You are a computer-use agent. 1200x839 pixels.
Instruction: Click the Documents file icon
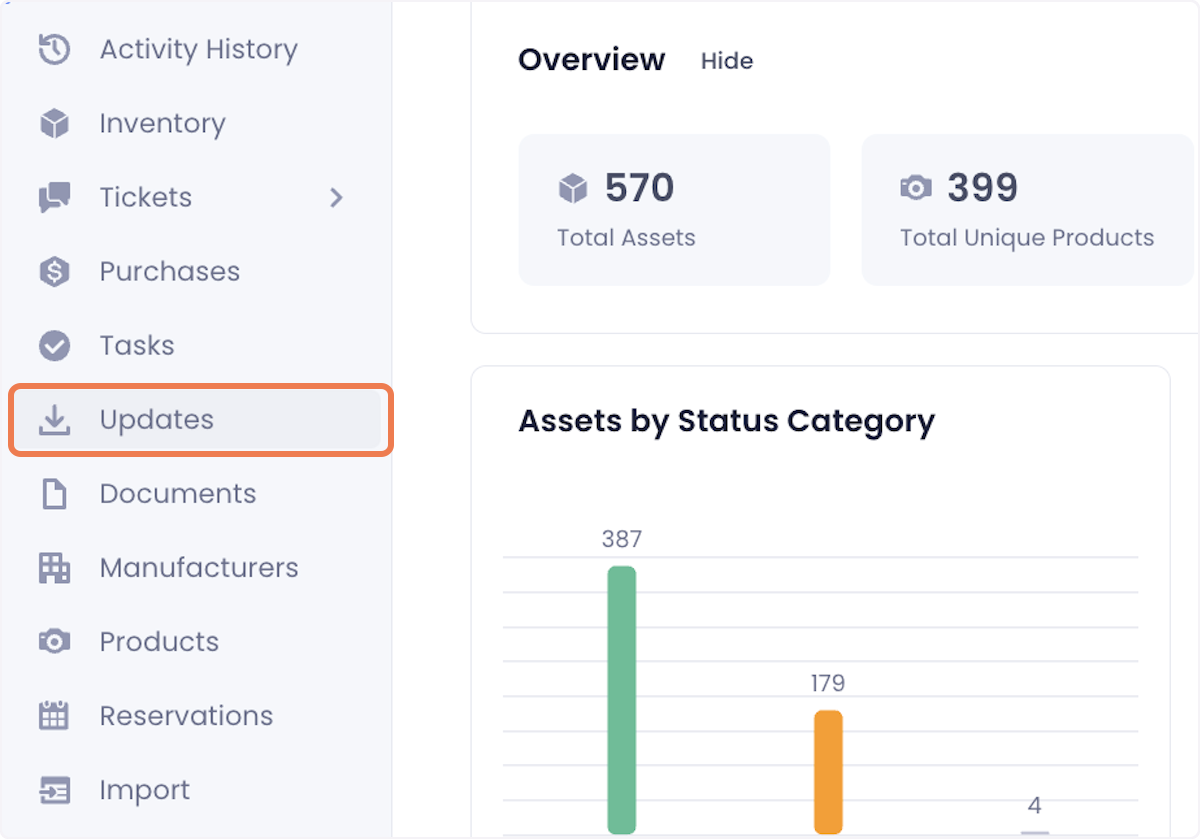point(54,494)
